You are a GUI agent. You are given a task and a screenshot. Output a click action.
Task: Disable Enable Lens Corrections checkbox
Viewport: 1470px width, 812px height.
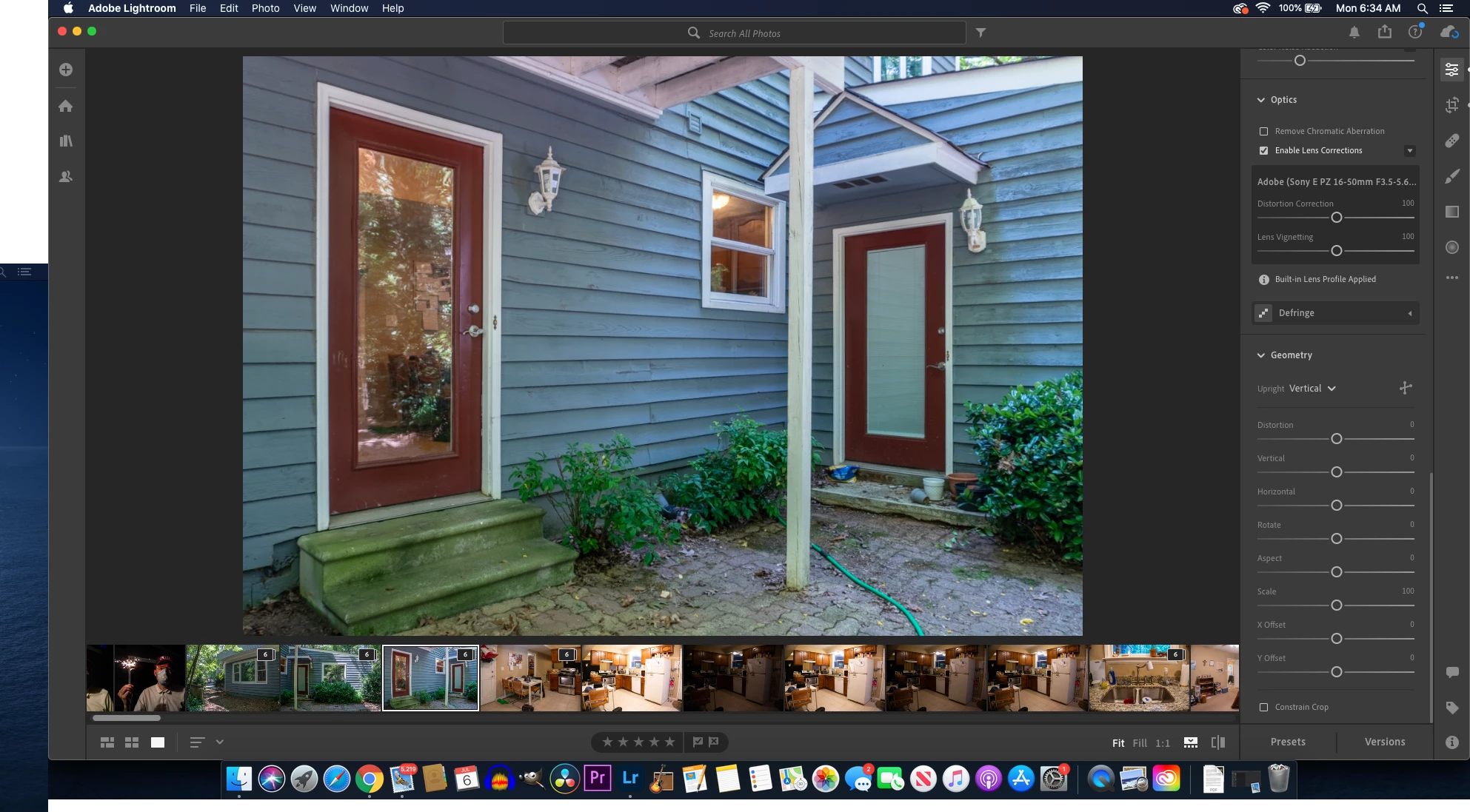tap(1263, 151)
